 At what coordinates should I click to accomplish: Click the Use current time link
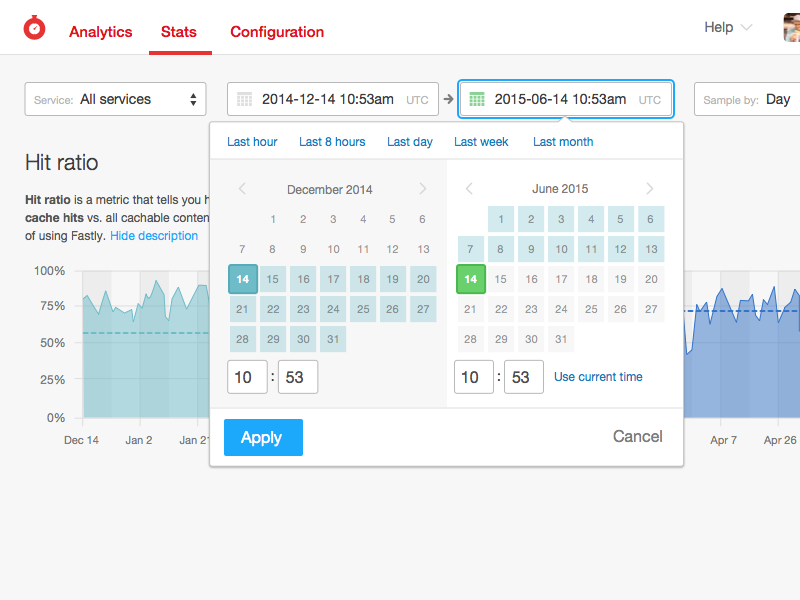(598, 377)
